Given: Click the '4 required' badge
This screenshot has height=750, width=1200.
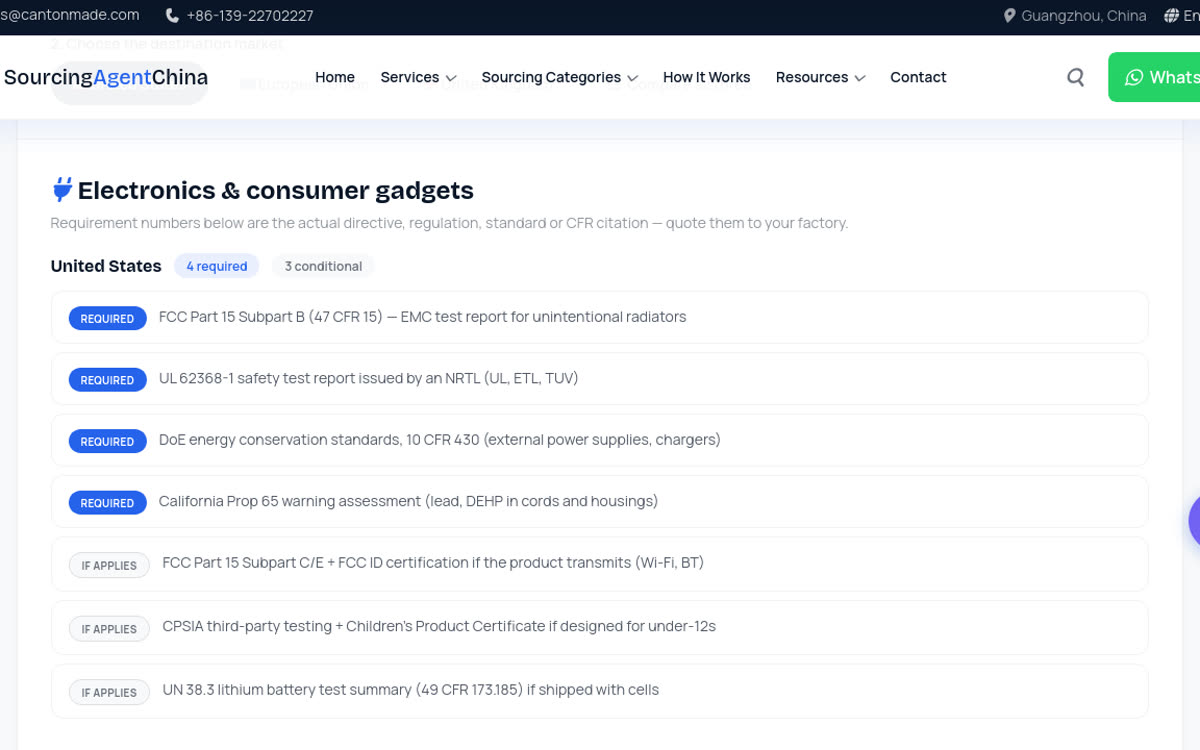Looking at the screenshot, I should [217, 266].
